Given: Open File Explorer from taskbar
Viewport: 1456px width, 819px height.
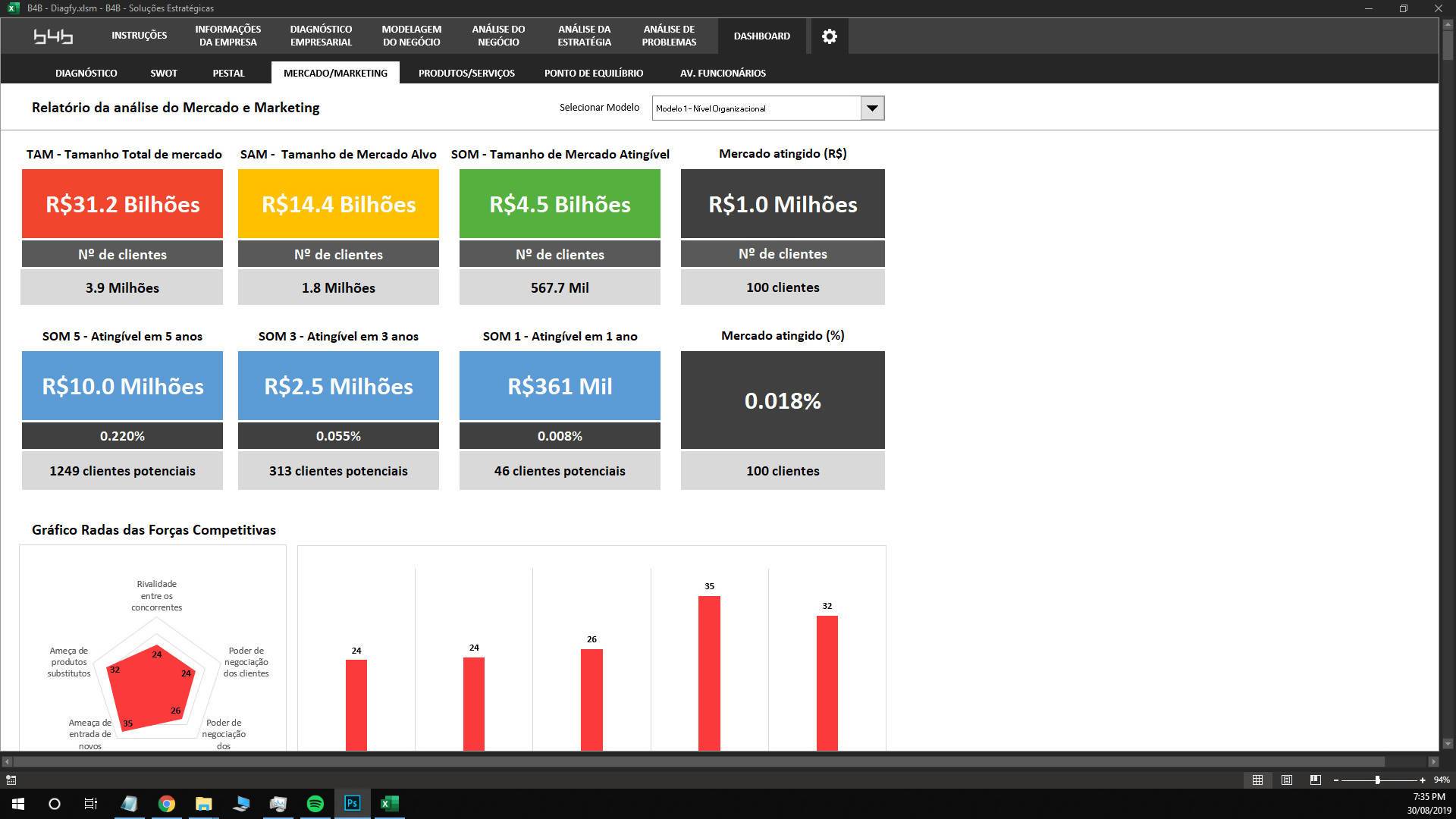Looking at the screenshot, I should coord(203,803).
